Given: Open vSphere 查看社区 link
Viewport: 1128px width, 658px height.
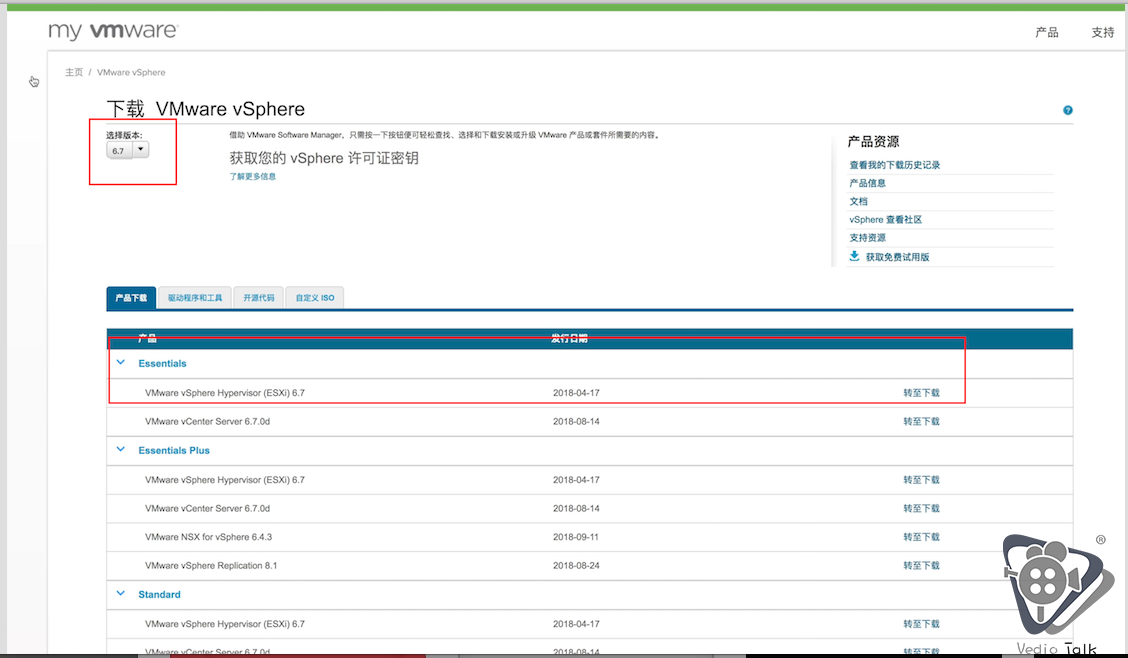Looking at the screenshot, I should 885,219.
